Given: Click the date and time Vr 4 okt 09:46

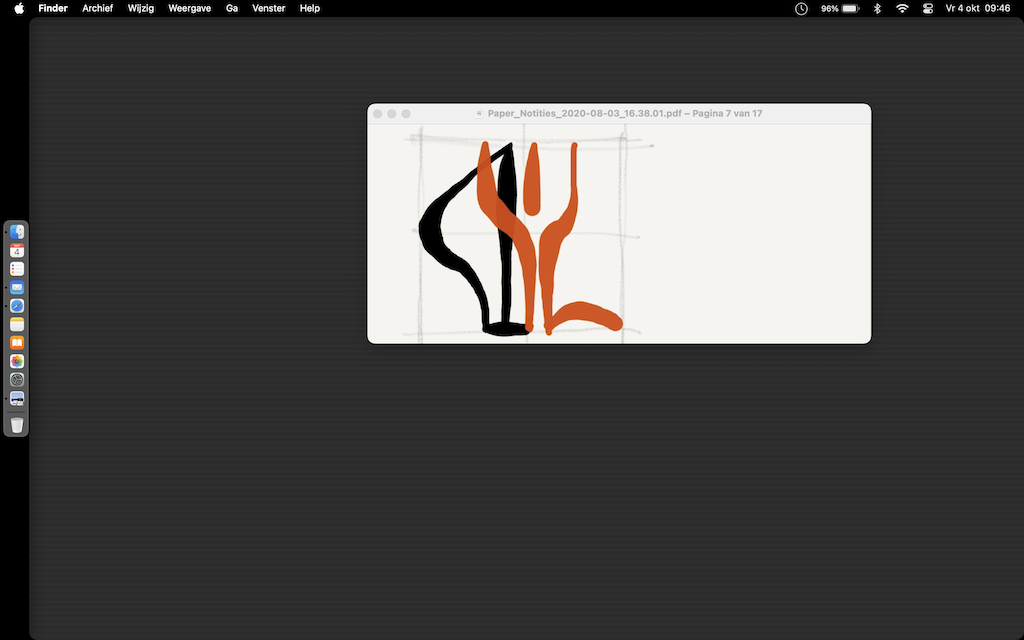Looking at the screenshot, I should 978,8.
